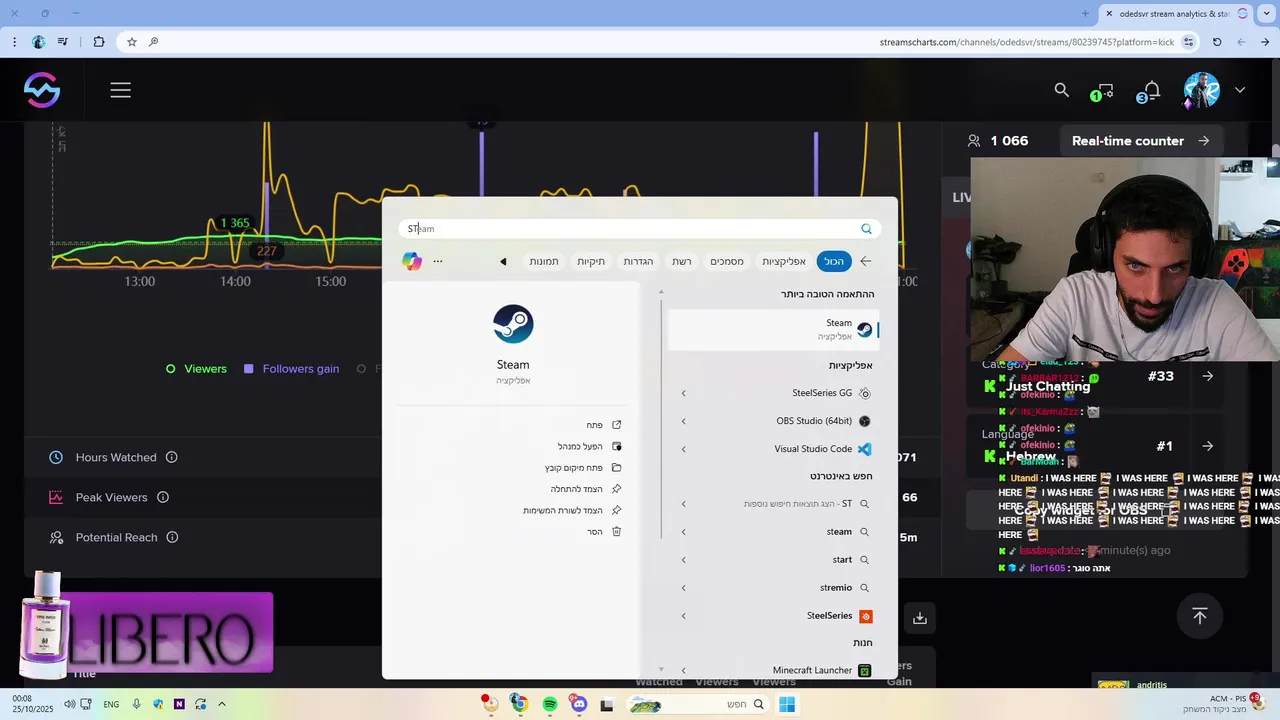Reload the page in the browser
This screenshot has width=1280, height=720.
[x=1217, y=42]
